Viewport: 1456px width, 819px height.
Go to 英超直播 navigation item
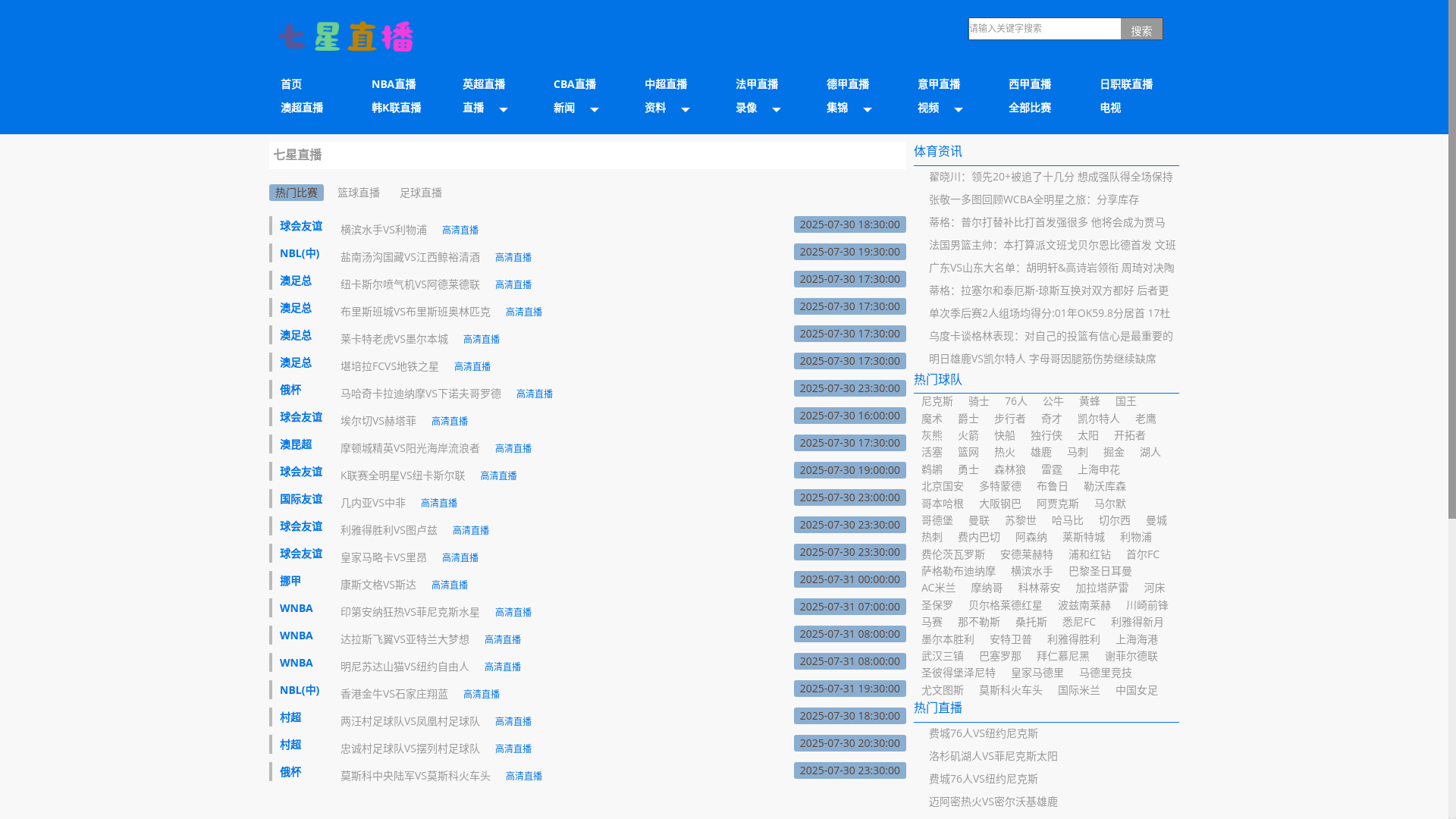[x=484, y=84]
